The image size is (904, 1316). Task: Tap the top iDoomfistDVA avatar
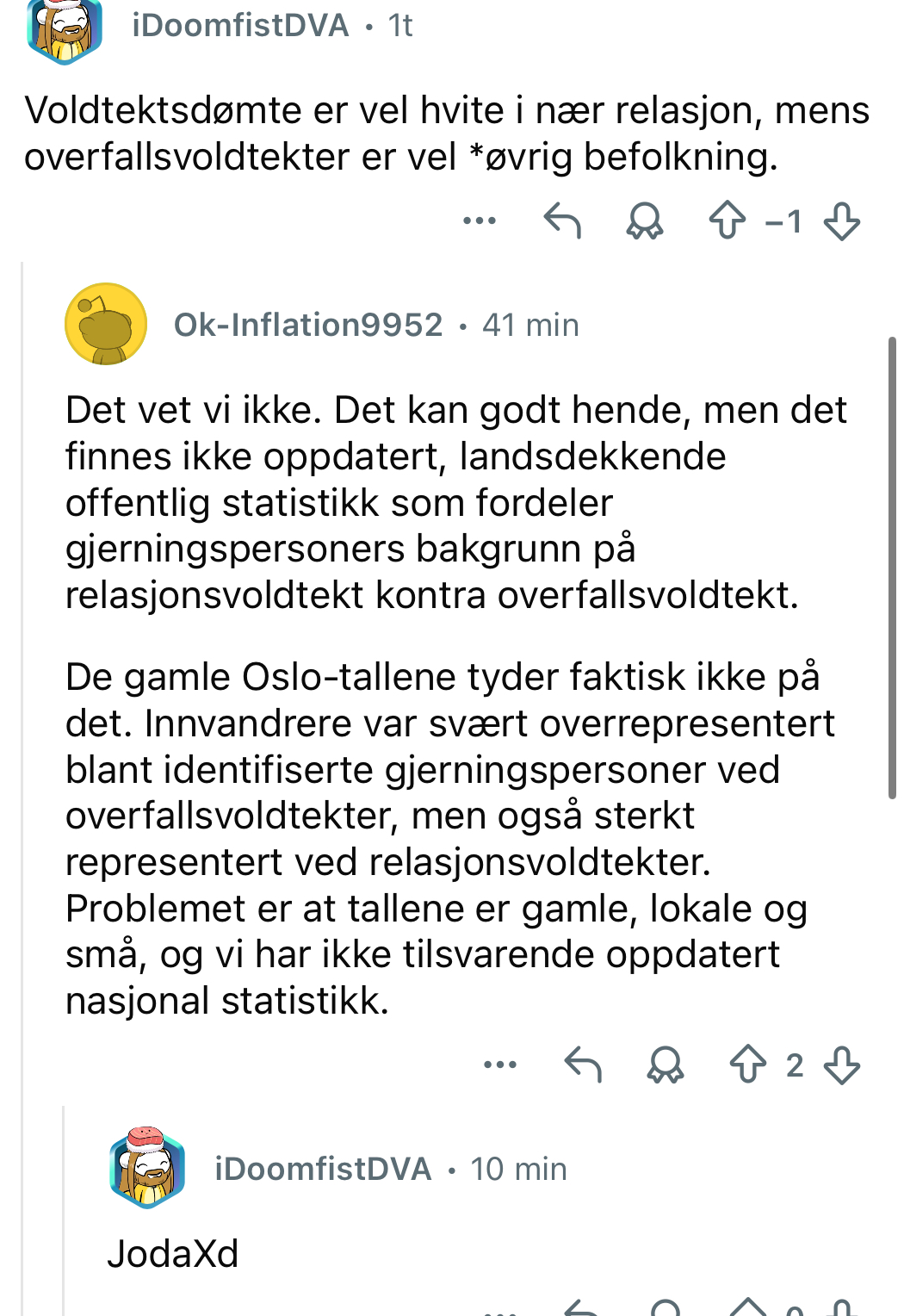[65, 31]
